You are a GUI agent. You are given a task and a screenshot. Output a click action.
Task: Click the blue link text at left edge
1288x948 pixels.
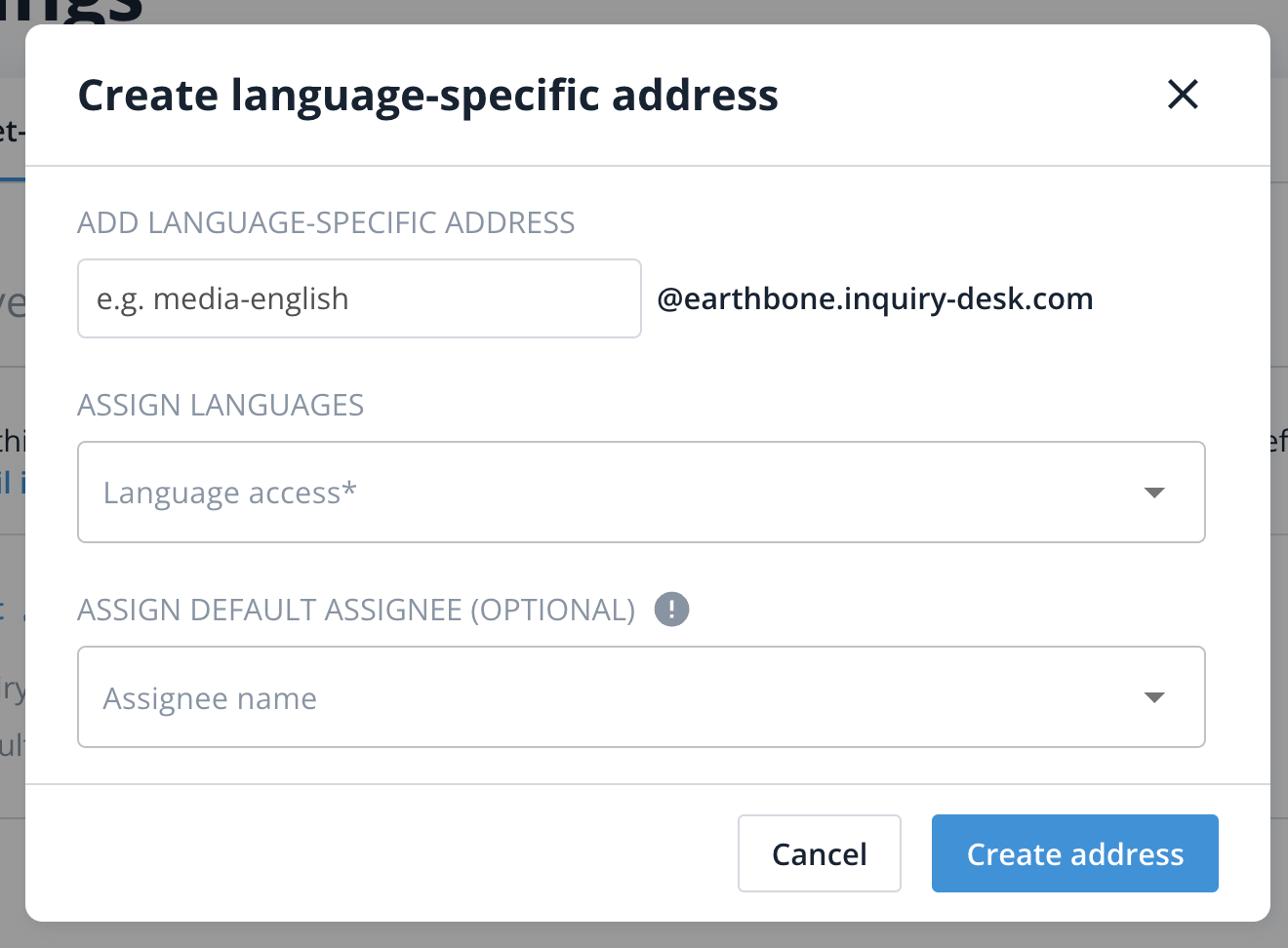12,481
